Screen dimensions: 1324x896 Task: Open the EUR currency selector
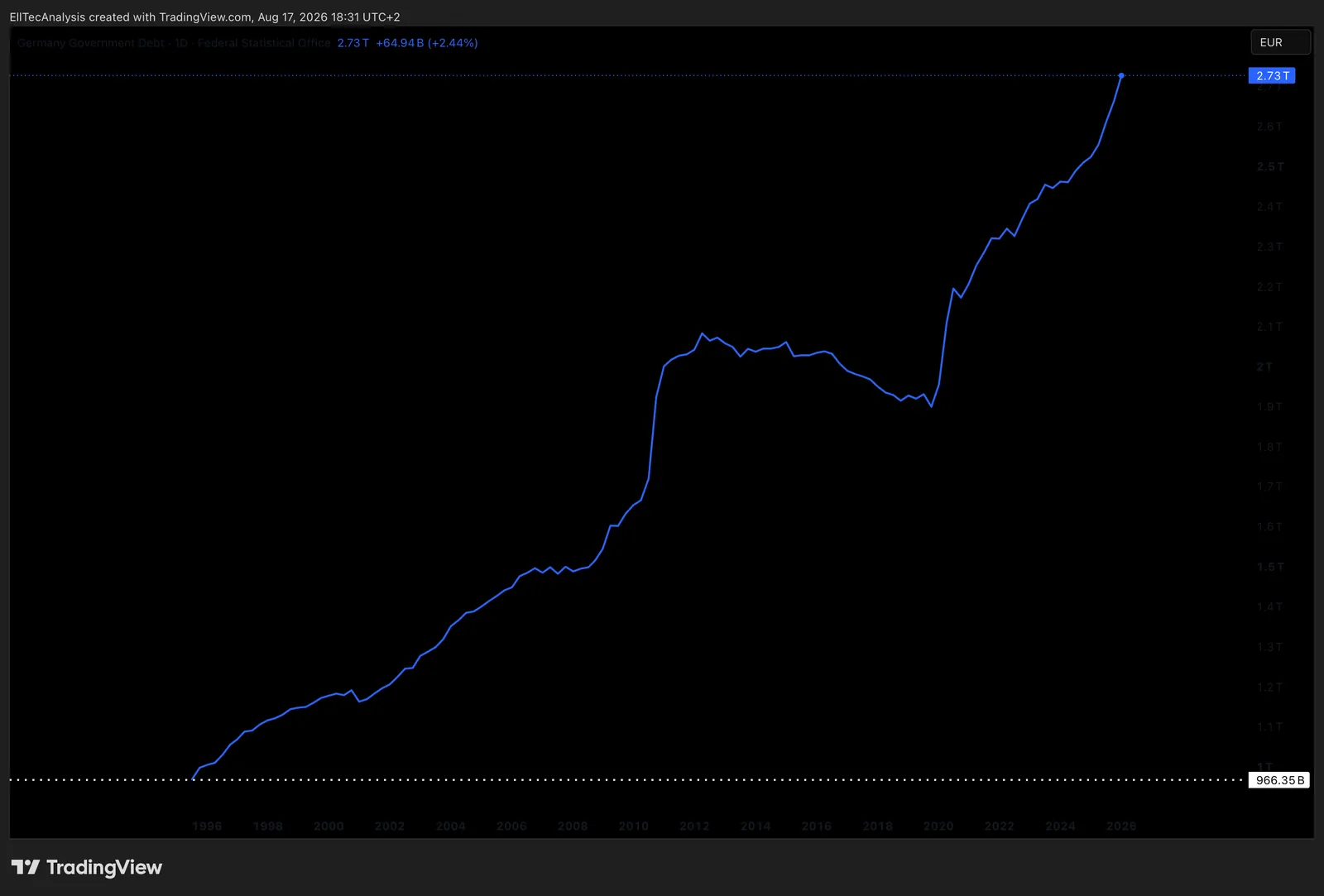click(x=1280, y=42)
